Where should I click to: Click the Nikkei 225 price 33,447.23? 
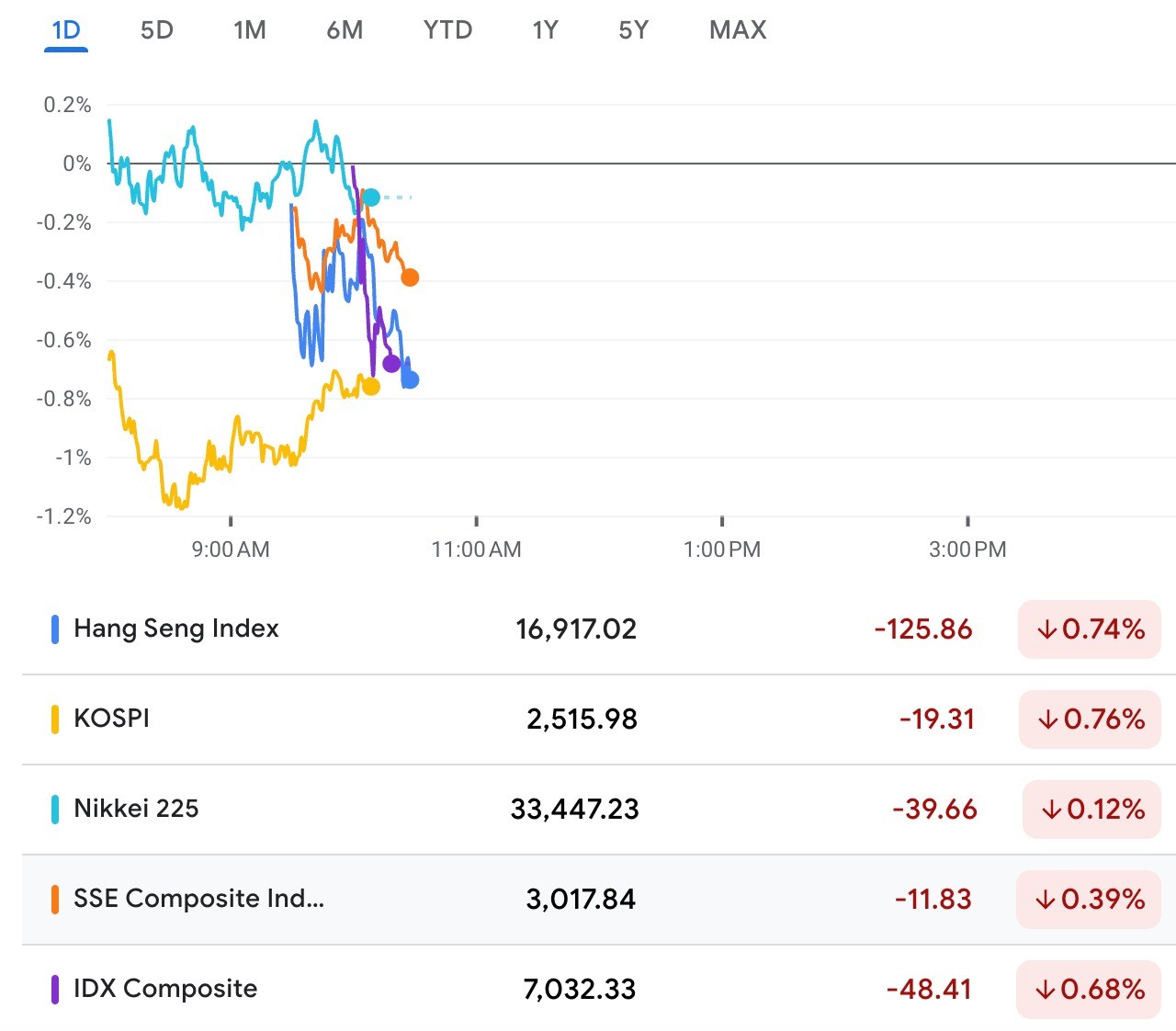tap(574, 810)
